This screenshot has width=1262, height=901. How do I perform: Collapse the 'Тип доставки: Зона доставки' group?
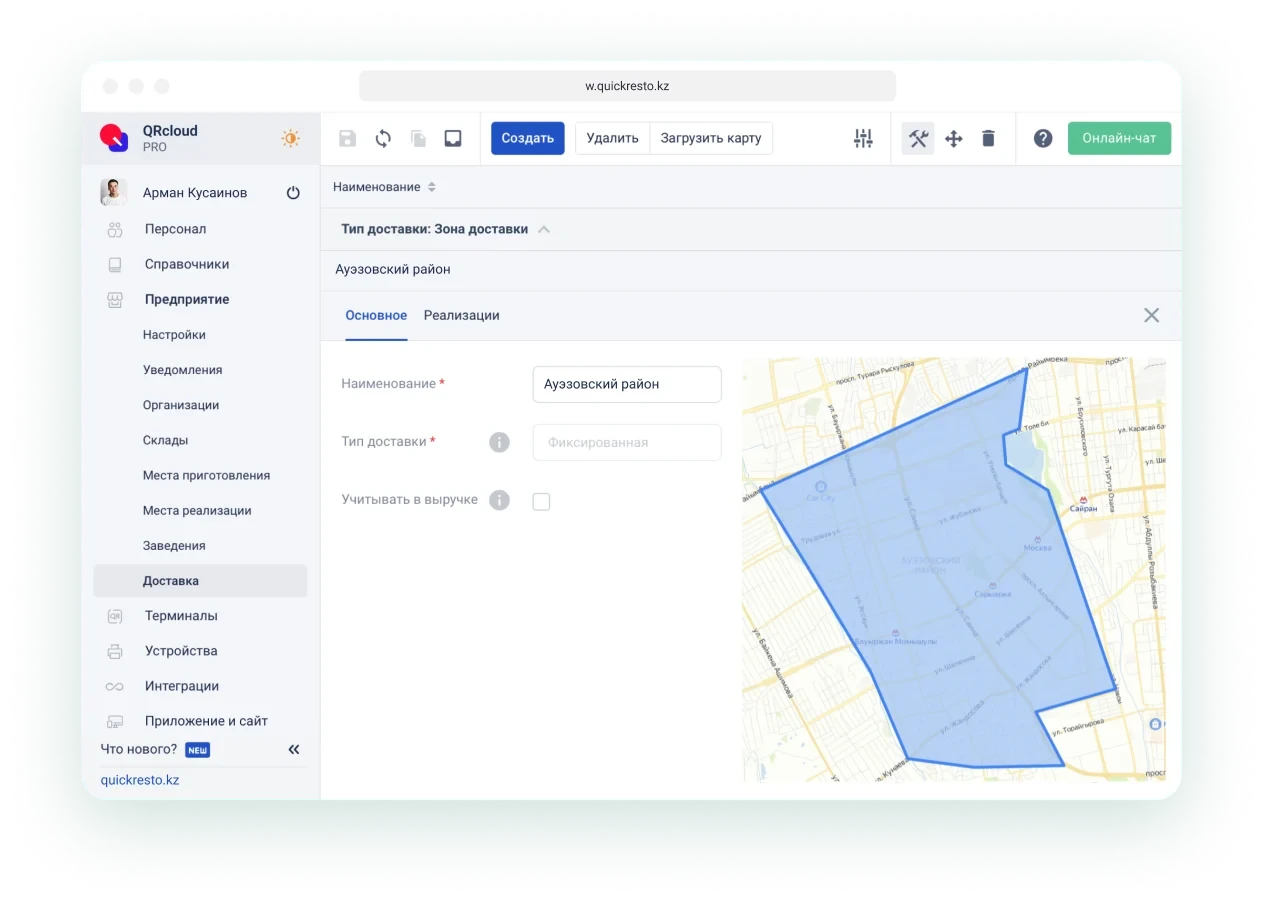pos(544,229)
